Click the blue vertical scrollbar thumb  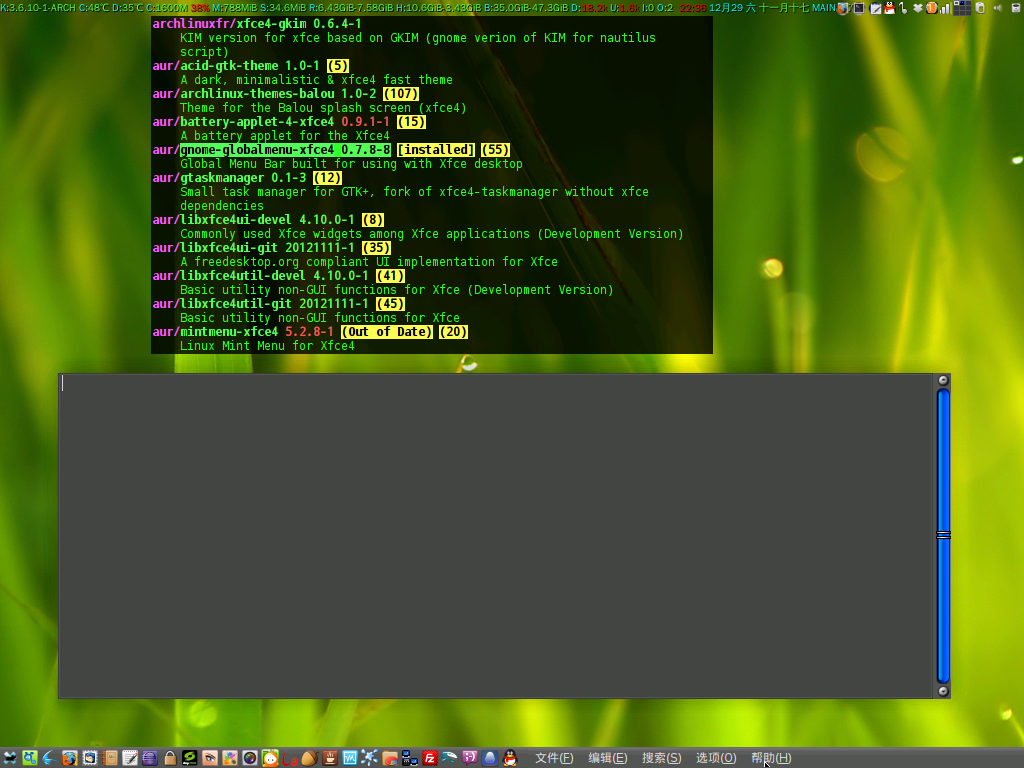[x=943, y=536]
